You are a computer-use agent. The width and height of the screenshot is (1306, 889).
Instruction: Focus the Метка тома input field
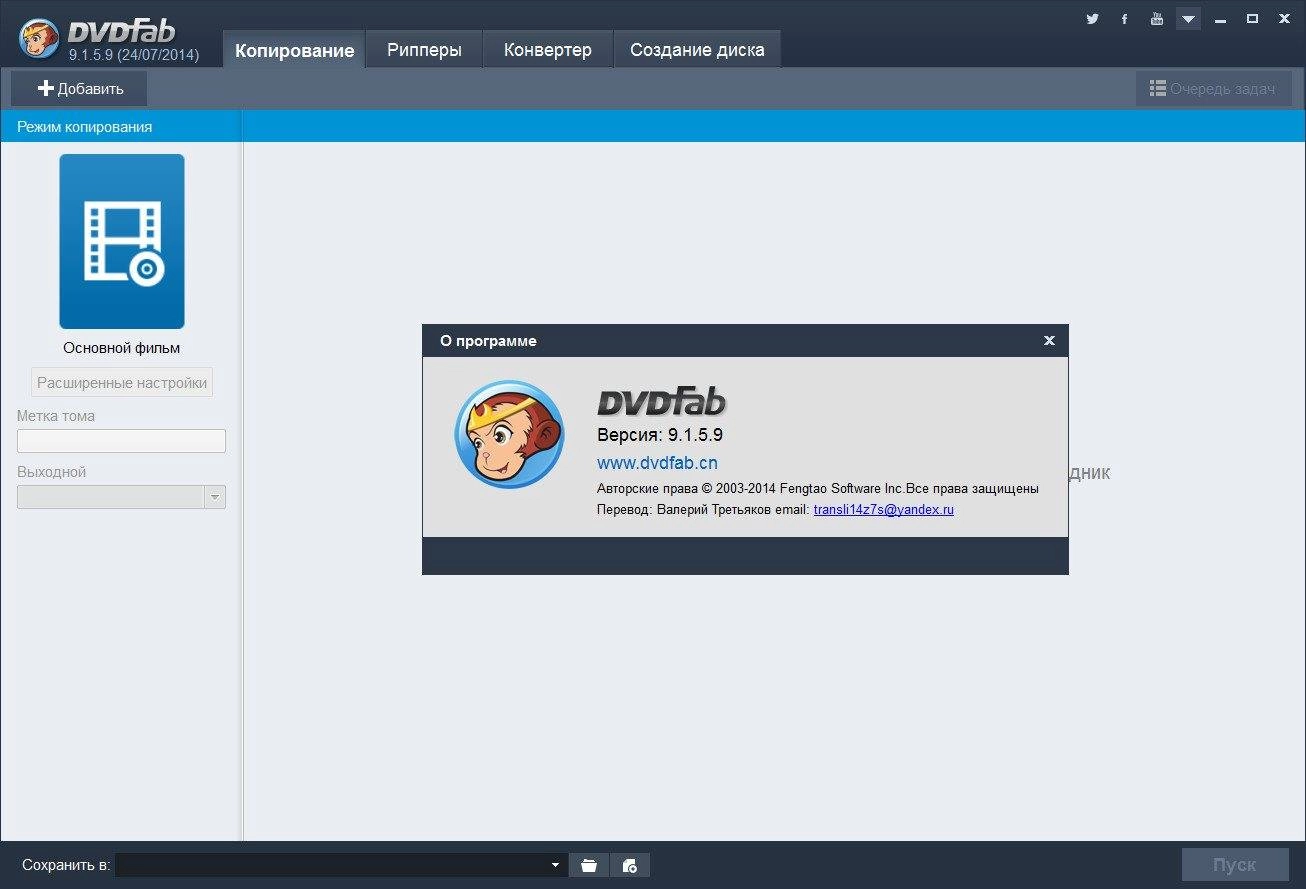tap(121, 441)
